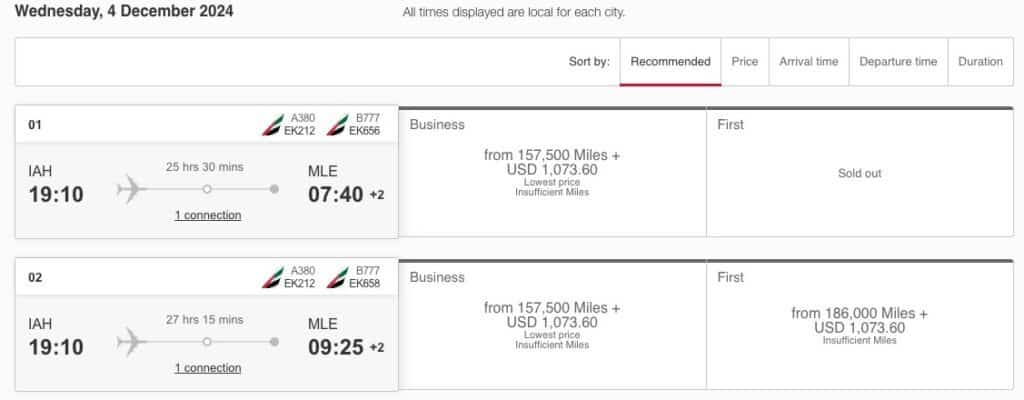This screenshot has width=1024, height=400.
Task: Sort results by Recommended
Action: click(670, 61)
